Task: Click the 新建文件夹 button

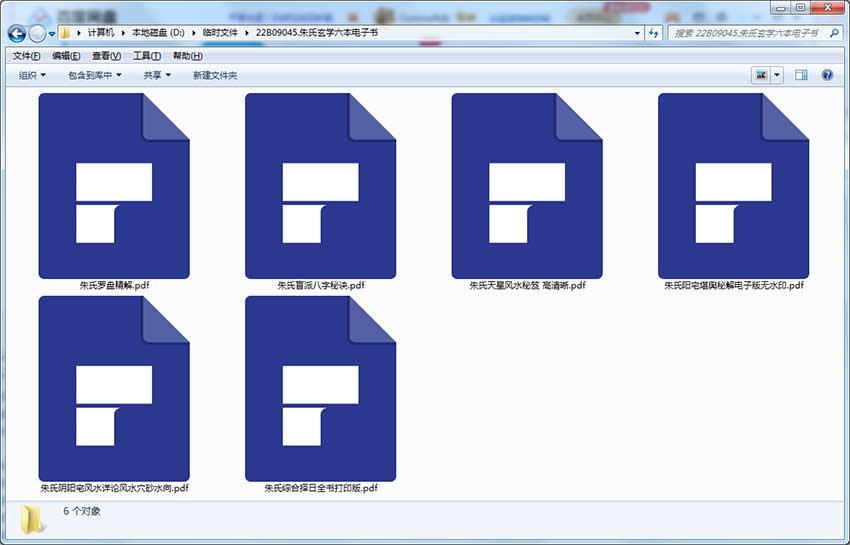Action: point(215,75)
